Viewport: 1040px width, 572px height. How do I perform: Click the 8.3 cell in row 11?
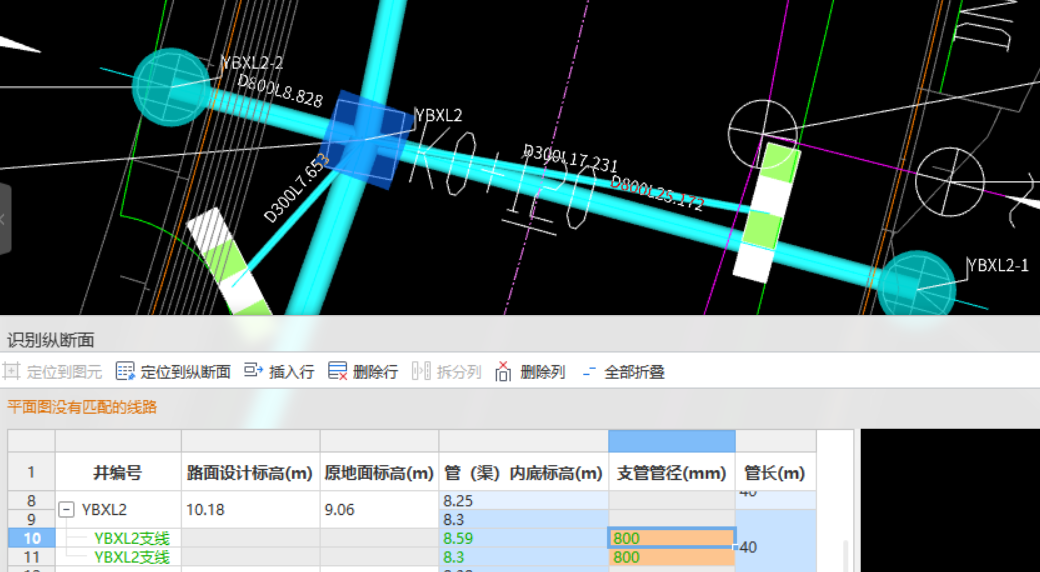(523, 557)
